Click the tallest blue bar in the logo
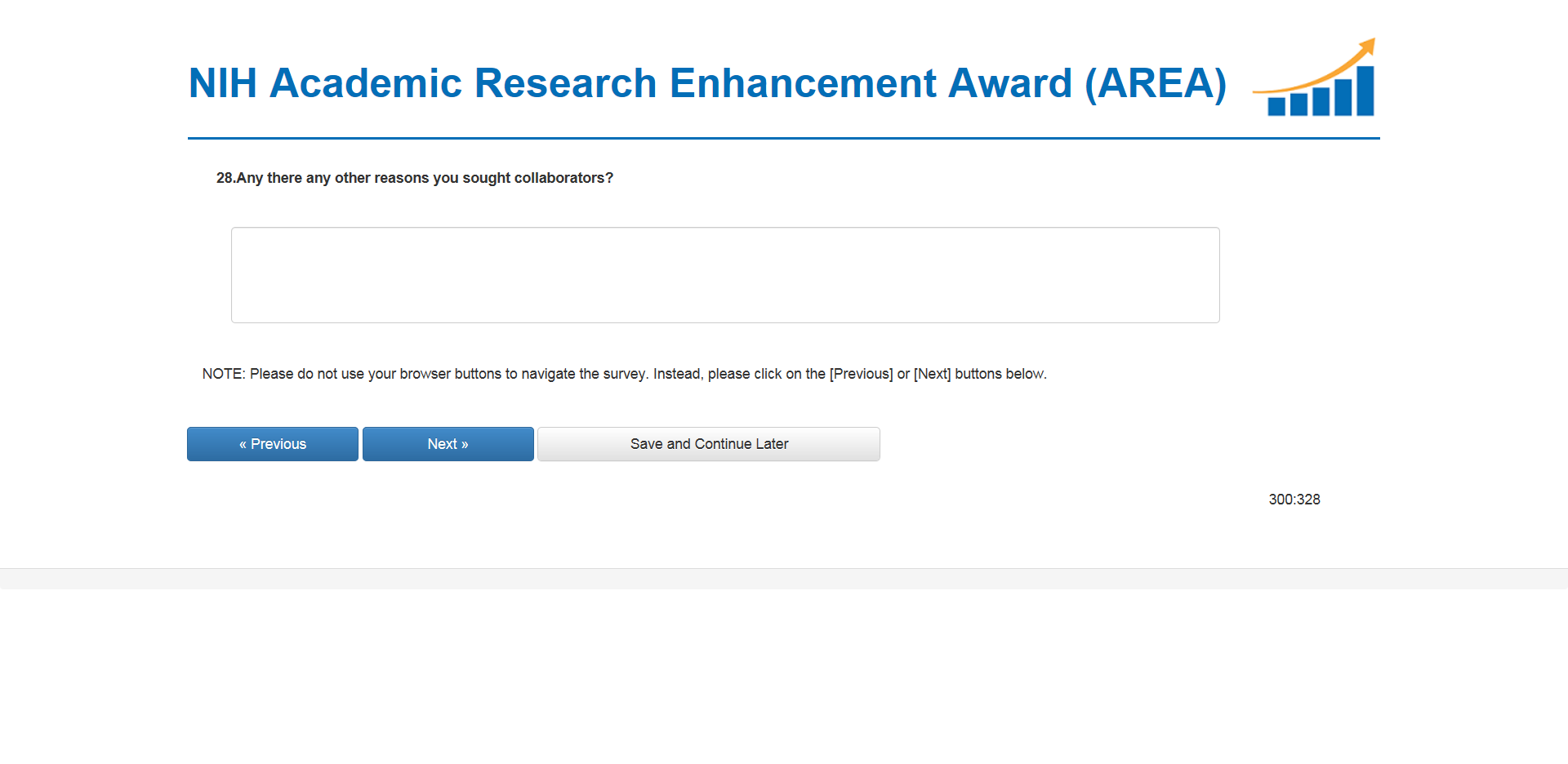The height and width of the screenshot is (764, 1568). pos(1365,91)
